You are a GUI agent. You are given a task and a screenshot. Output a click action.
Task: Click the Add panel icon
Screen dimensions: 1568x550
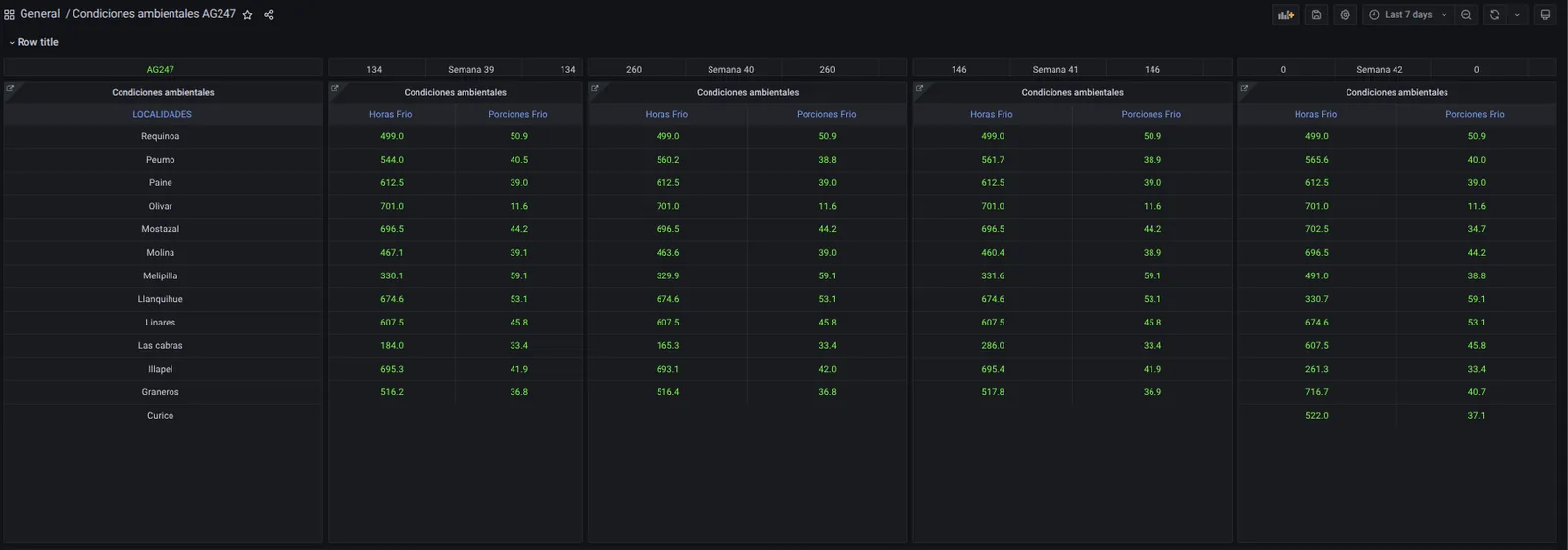coord(1286,15)
